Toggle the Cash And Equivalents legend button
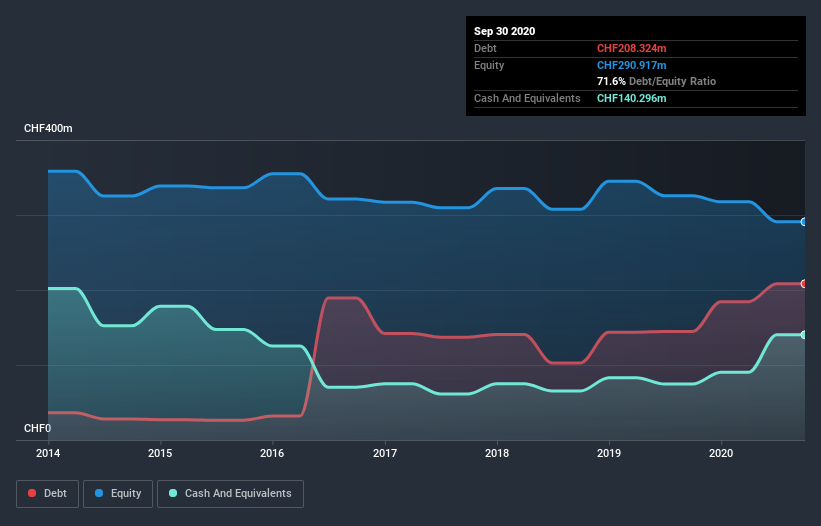The width and height of the screenshot is (821, 526). tap(230, 494)
